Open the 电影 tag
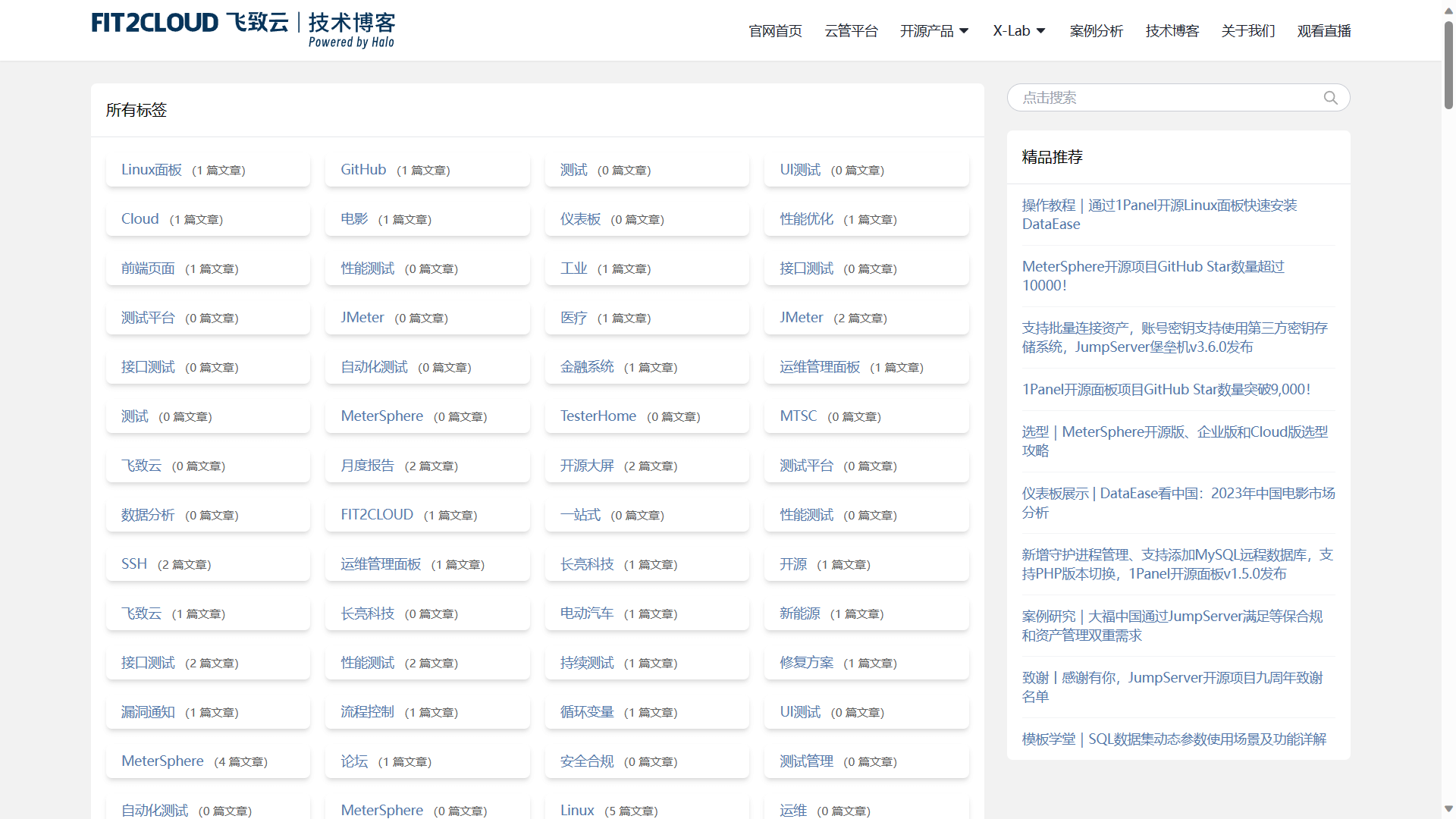The width and height of the screenshot is (1456, 819). click(x=354, y=219)
